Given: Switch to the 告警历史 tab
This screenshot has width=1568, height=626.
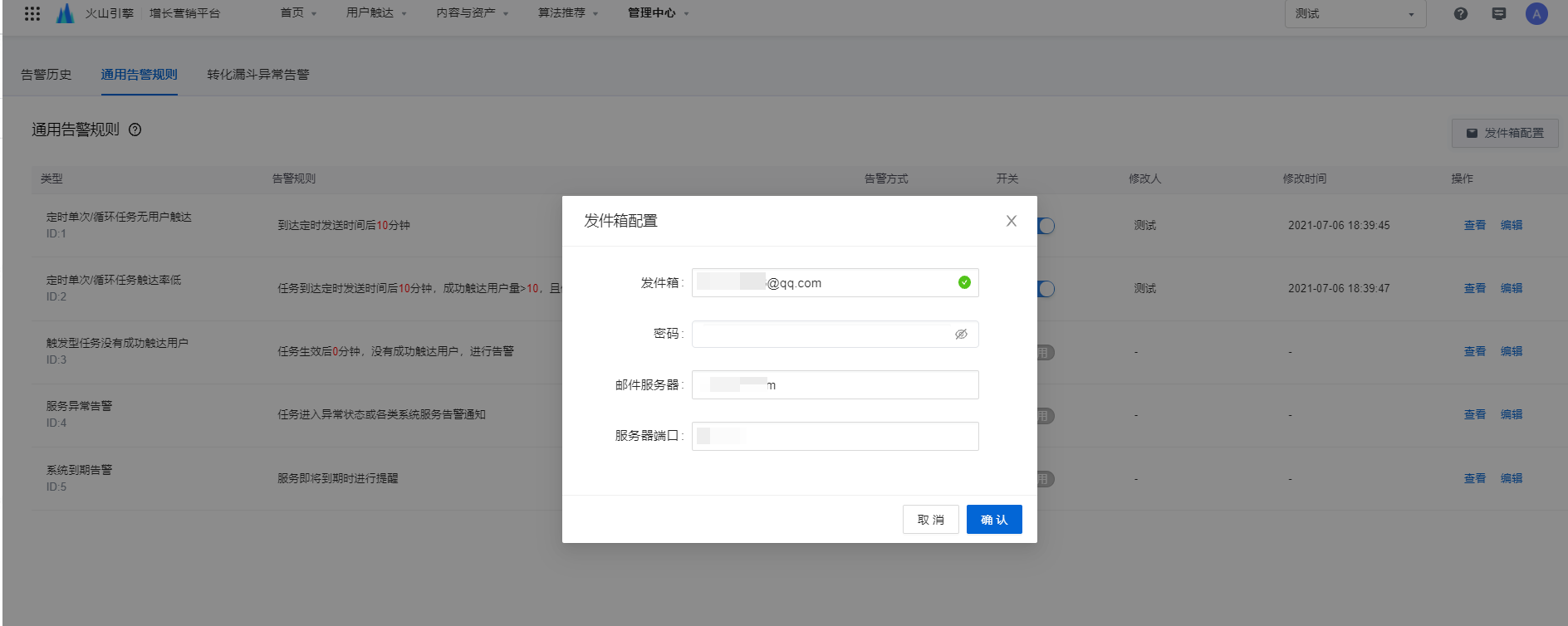Looking at the screenshot, I should 47,75.
